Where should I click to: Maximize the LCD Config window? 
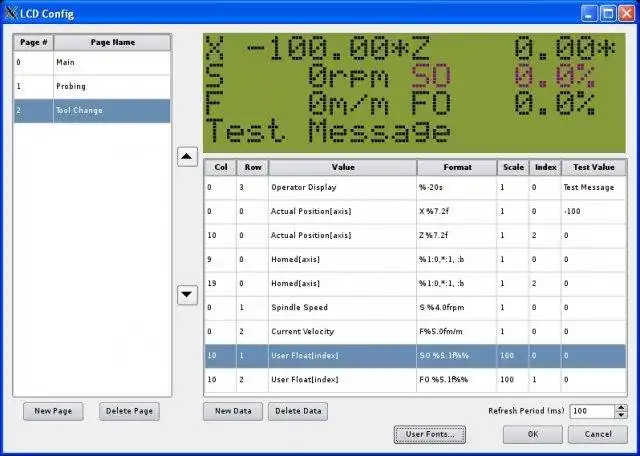pos(608,13)
